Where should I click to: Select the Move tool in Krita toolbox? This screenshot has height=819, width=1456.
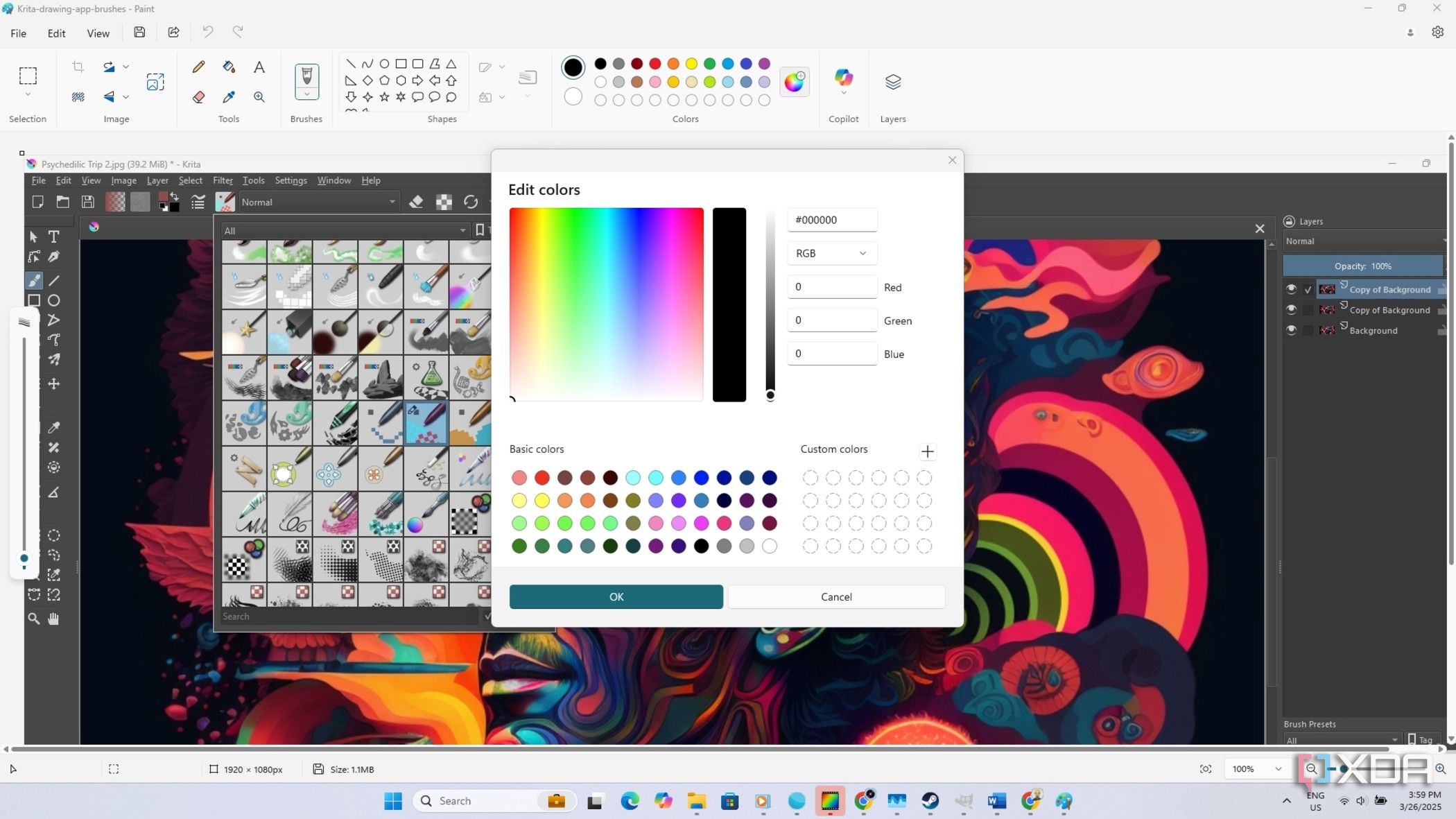pyautogui.click(x=53, y=383)
